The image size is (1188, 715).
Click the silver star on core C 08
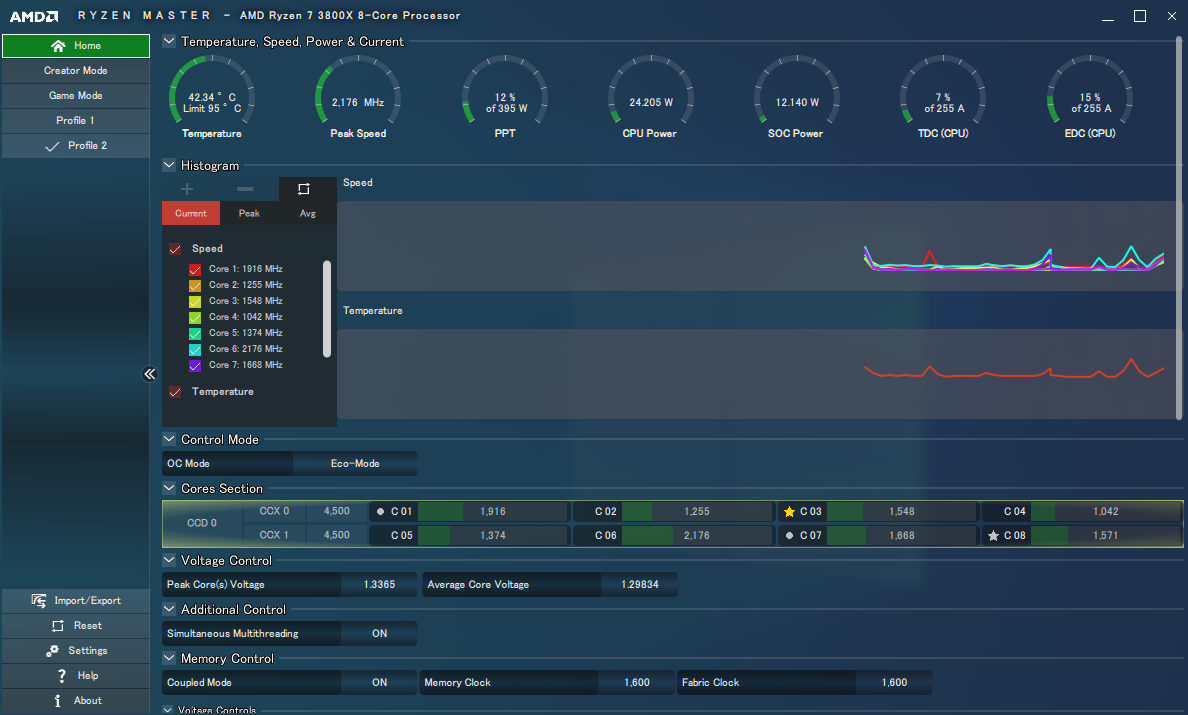993,535
